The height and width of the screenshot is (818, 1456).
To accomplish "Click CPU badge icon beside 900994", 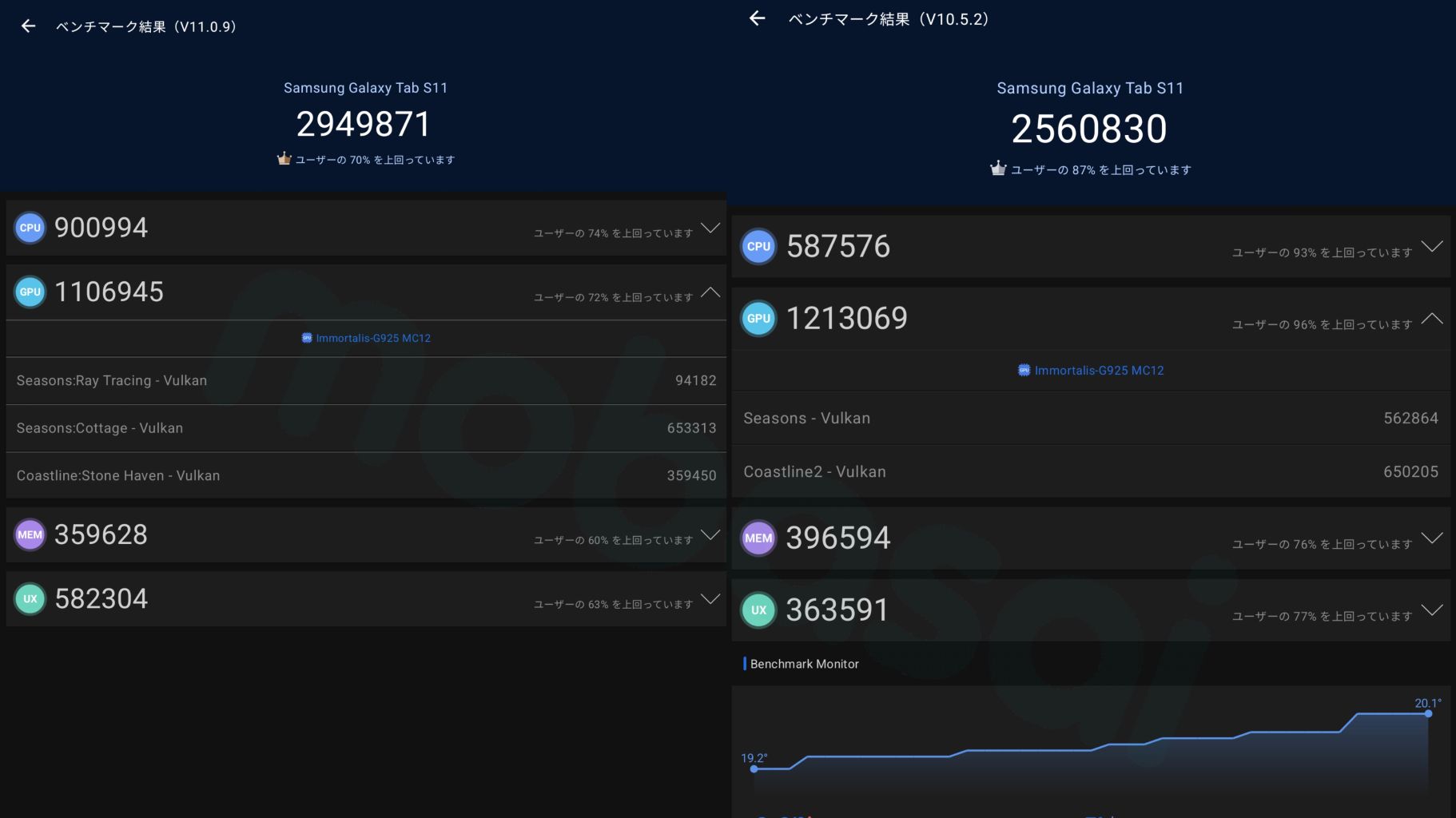I will 30,228.
